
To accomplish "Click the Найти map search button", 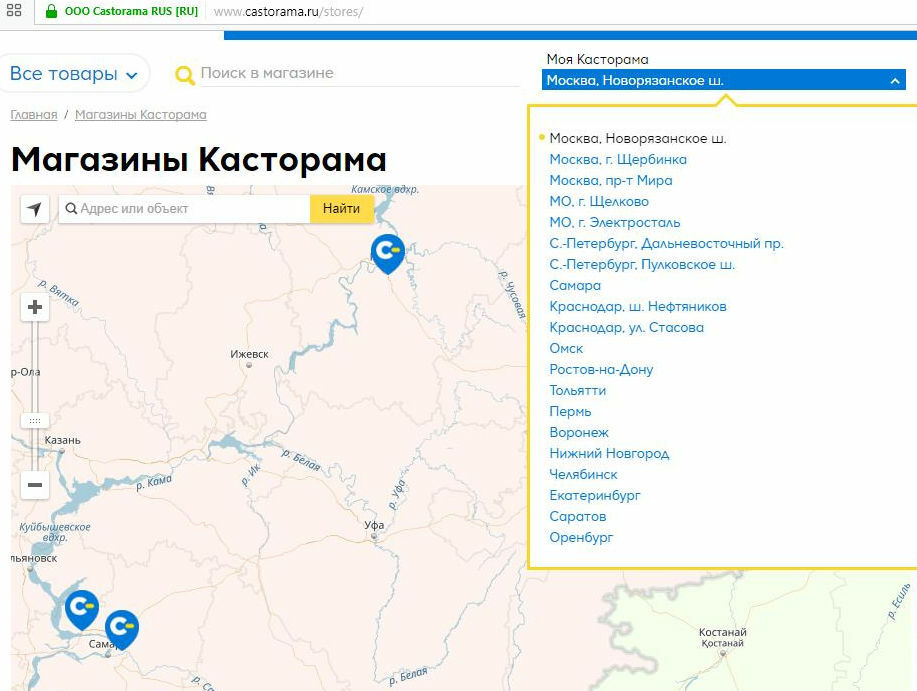I will (342, 209).
